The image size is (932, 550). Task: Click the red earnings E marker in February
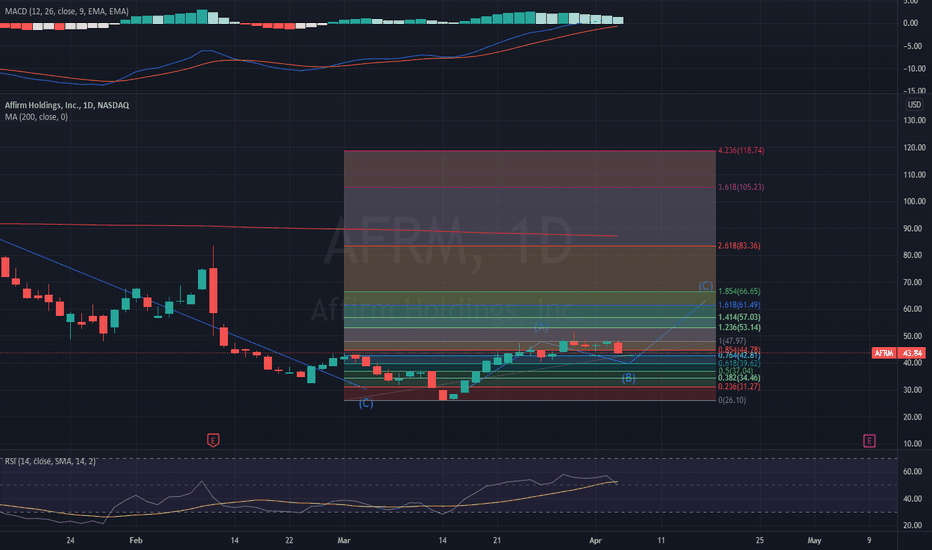click(213, 441)
